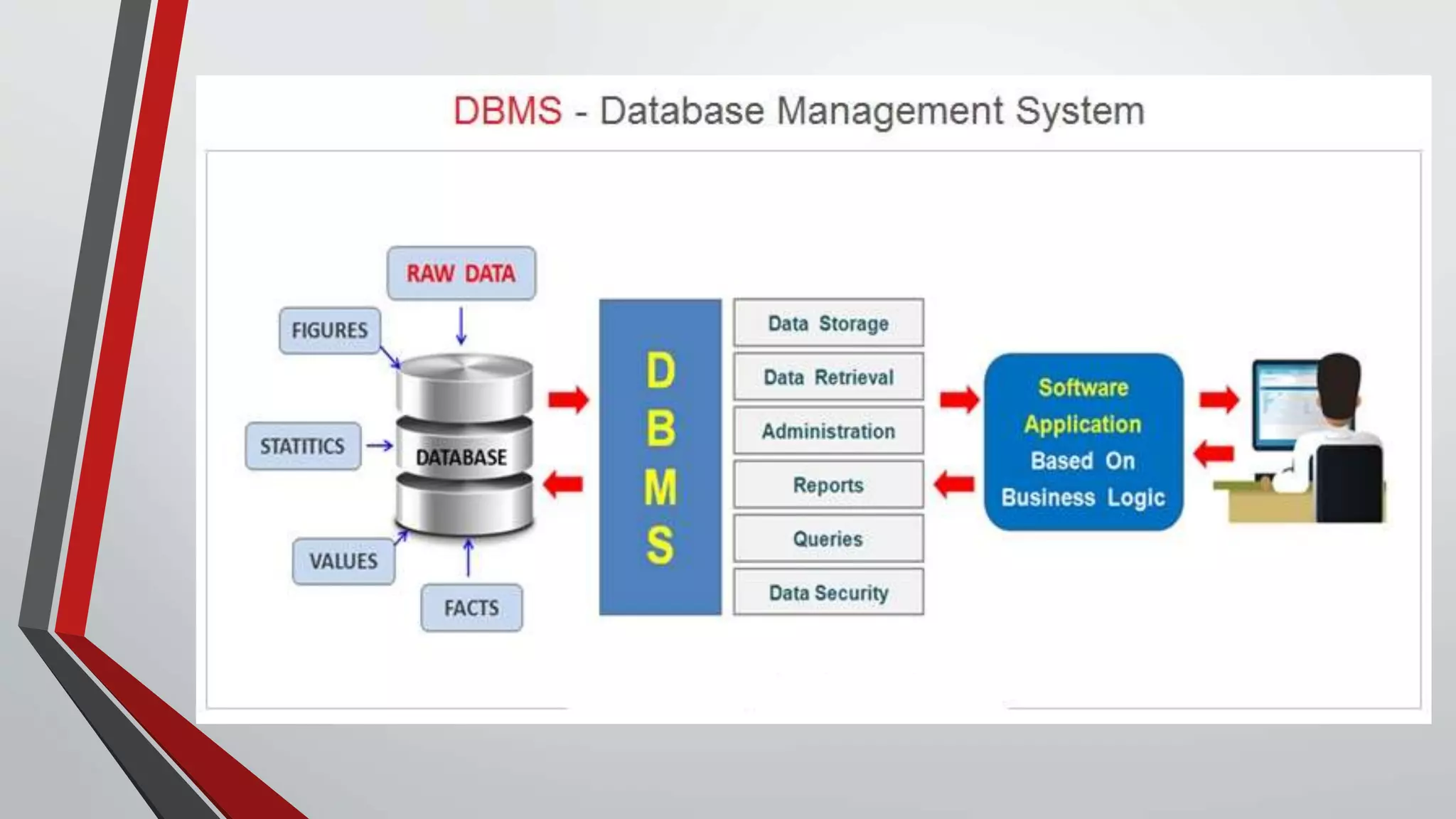The width and height of the screenshot is (1456, 819).
Task: Click the red arrow pointing from DBMS to database
Action: pos(563,485)
